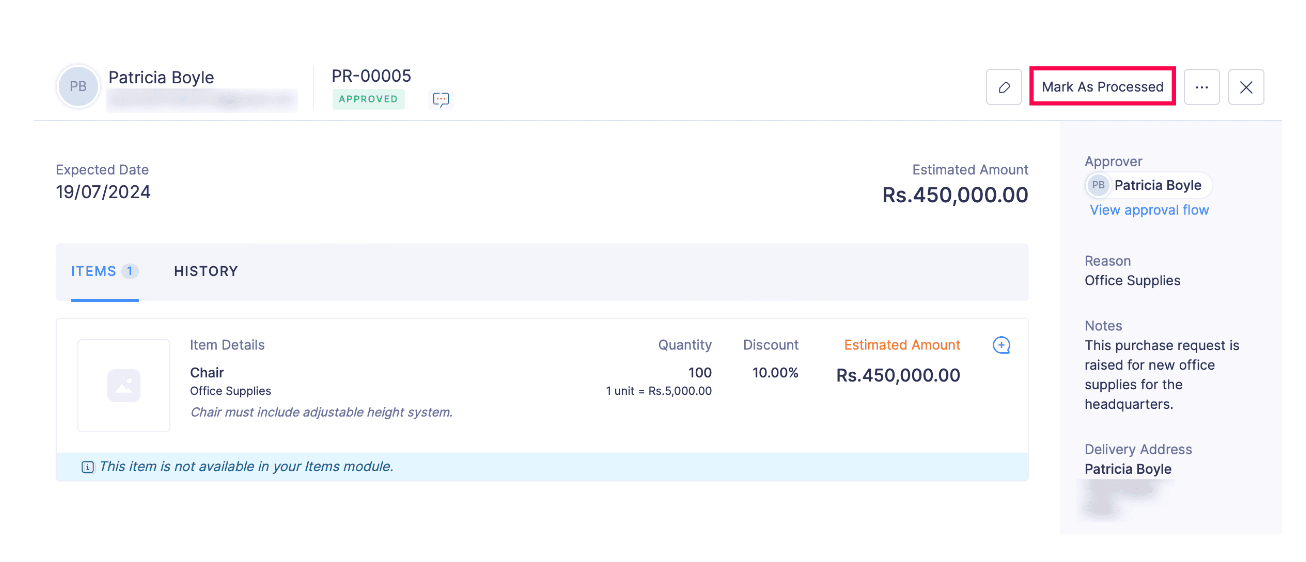Click the APPROVED status badge

click(x=368, y=99)
